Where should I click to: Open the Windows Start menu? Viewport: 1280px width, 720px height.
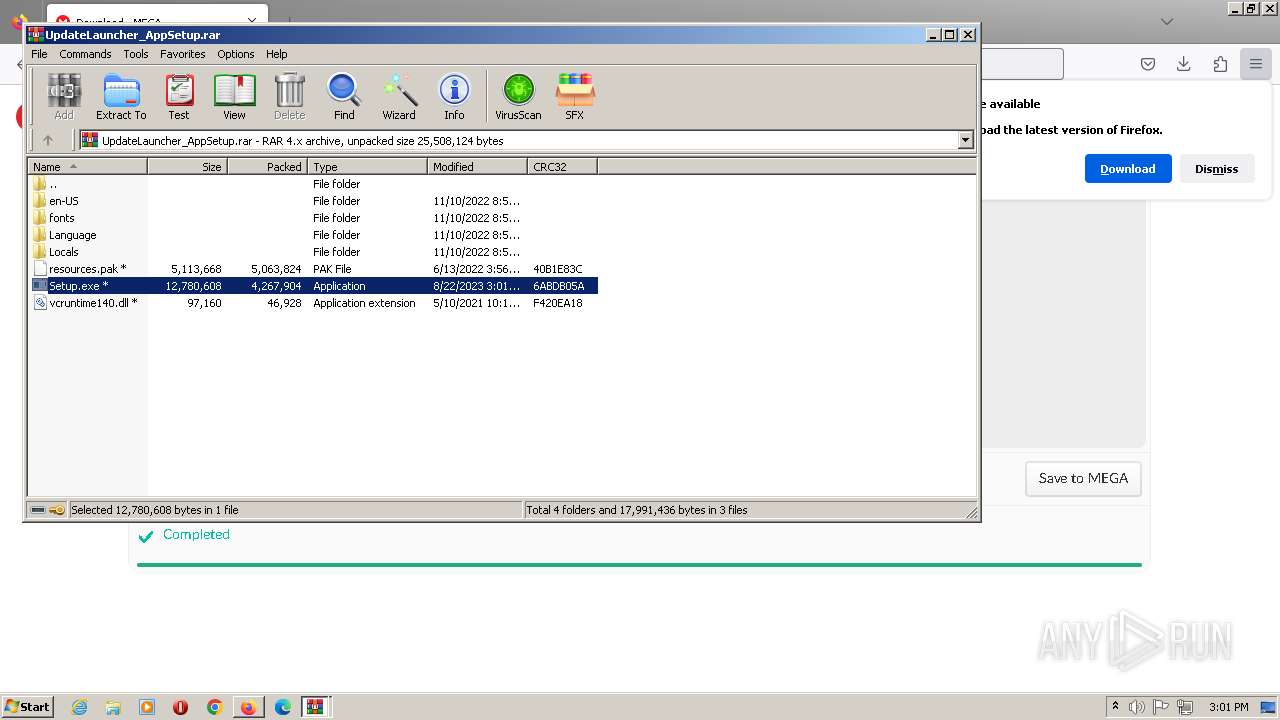27,707
